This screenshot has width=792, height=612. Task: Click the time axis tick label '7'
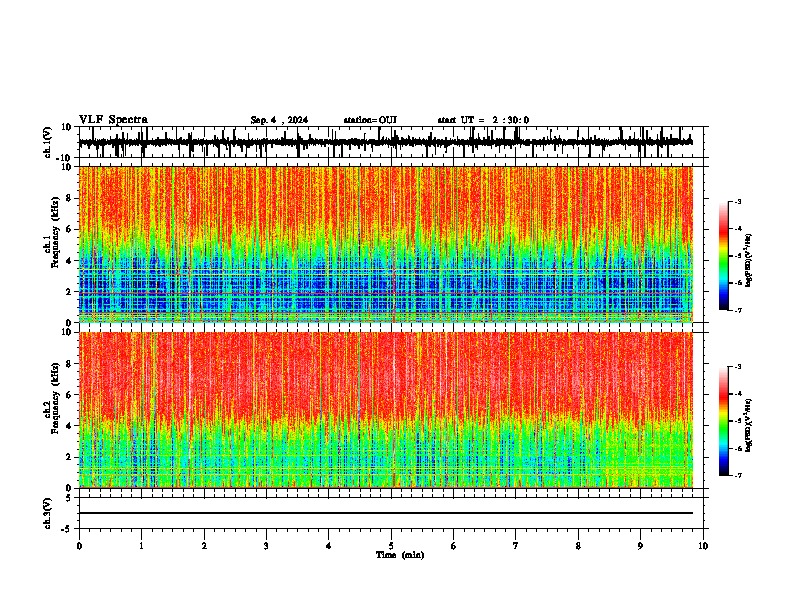click(516, 546)
